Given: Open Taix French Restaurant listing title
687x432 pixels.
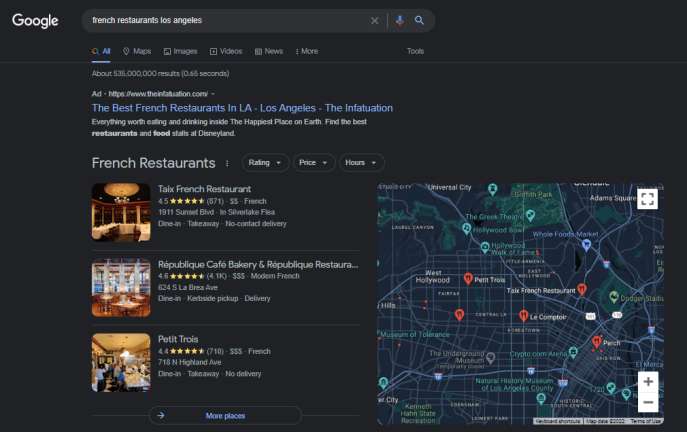Looking at the screenshot, I should [204, 189].
